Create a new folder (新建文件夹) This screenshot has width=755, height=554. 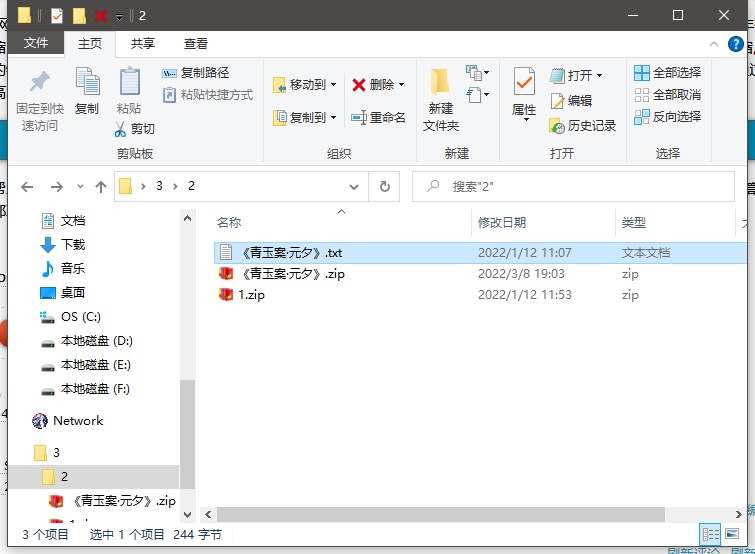point(441,100)
